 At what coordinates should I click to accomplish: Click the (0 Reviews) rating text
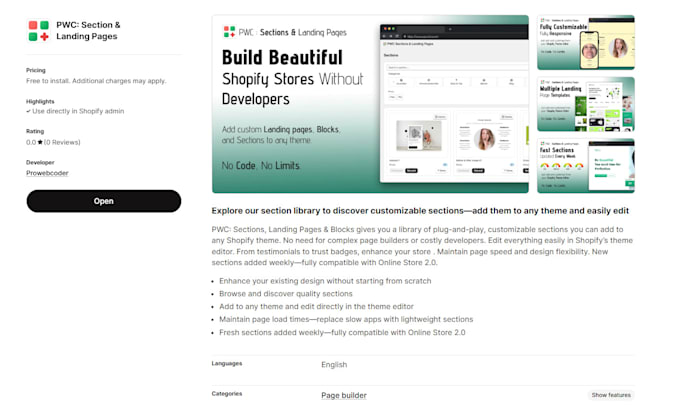[62, 142]
